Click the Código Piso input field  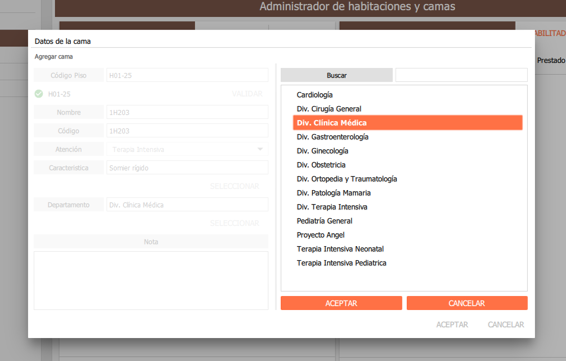[x=187, y=75]
